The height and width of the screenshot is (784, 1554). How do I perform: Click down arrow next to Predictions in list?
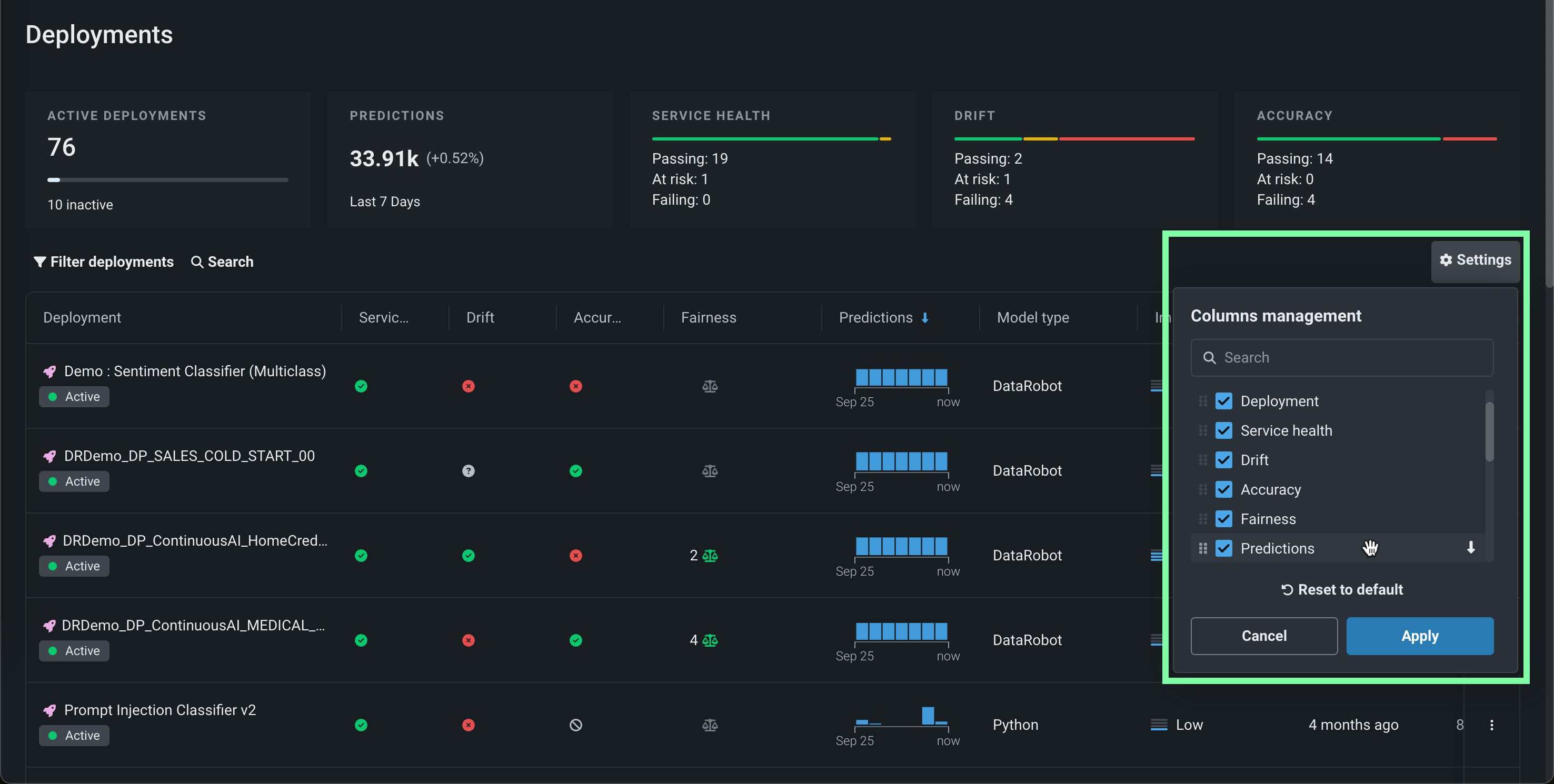tap(1471, 548)
